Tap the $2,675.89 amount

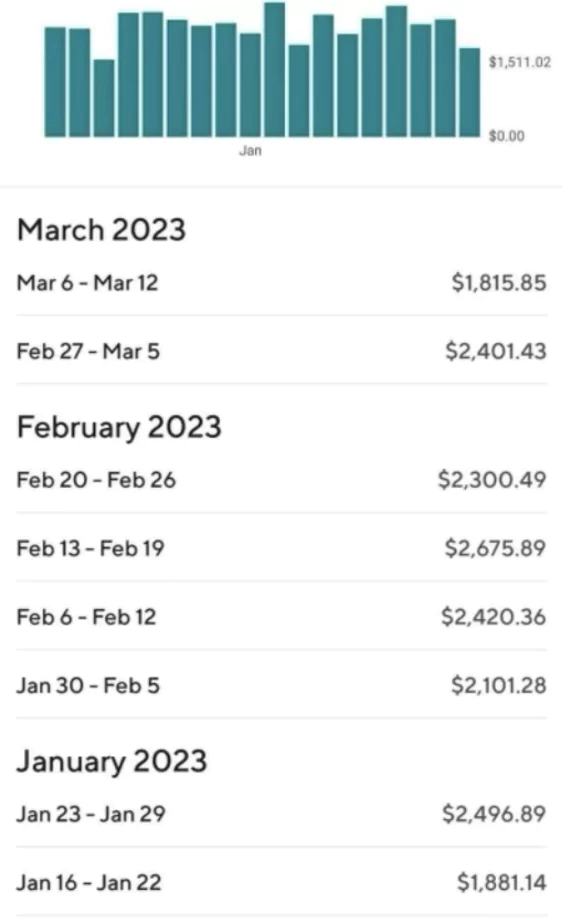coord(495,548)
